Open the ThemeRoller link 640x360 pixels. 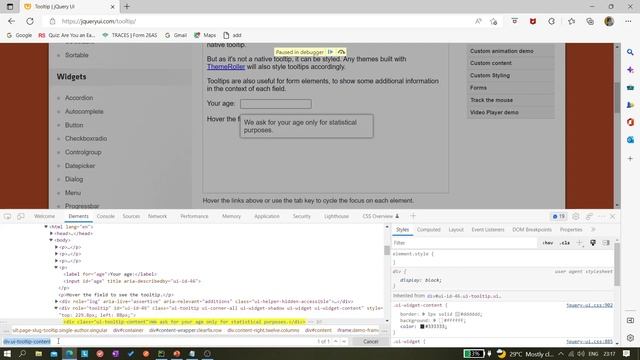point(226,67)
